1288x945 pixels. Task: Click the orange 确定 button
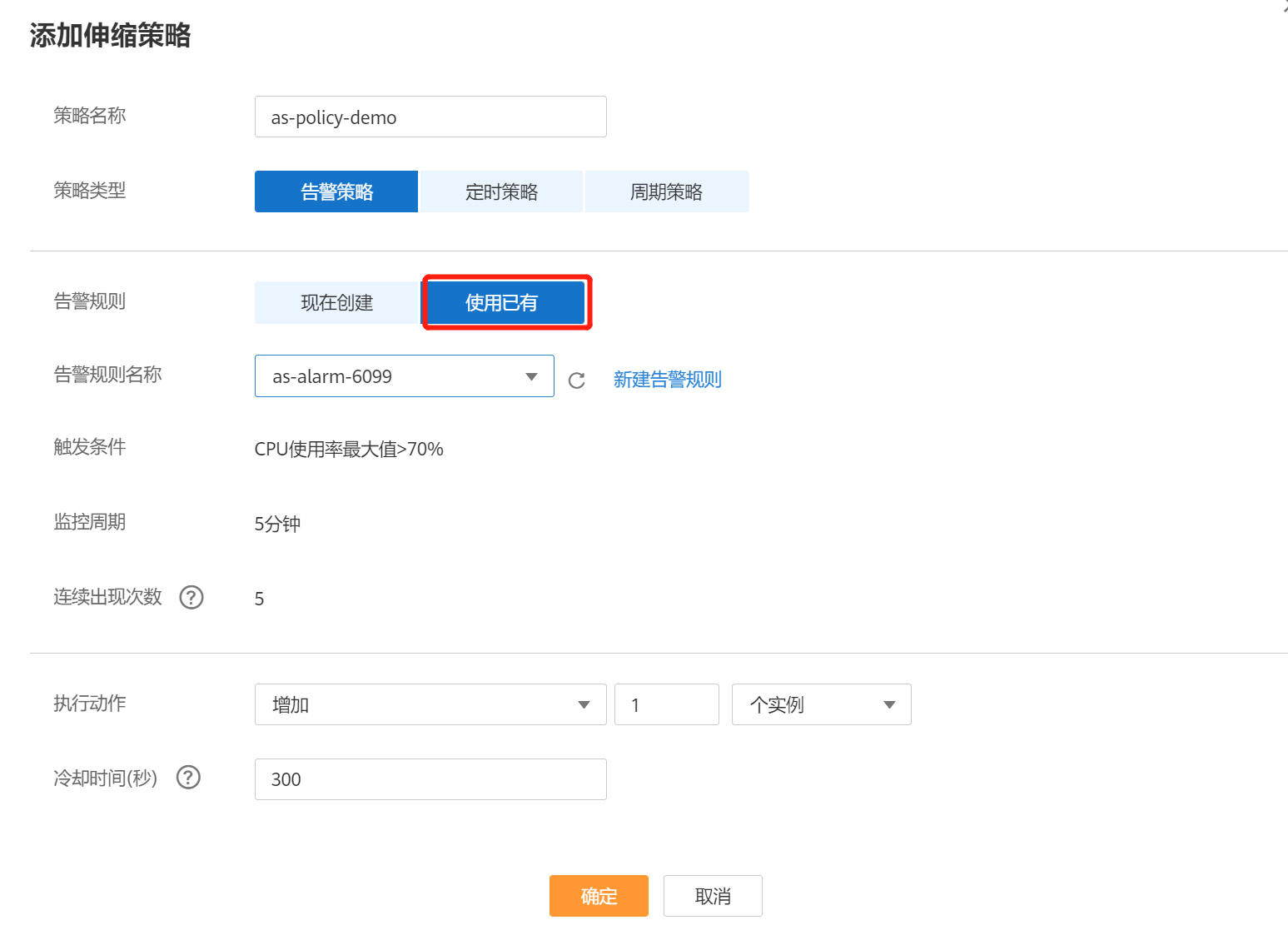click(599, 896)
